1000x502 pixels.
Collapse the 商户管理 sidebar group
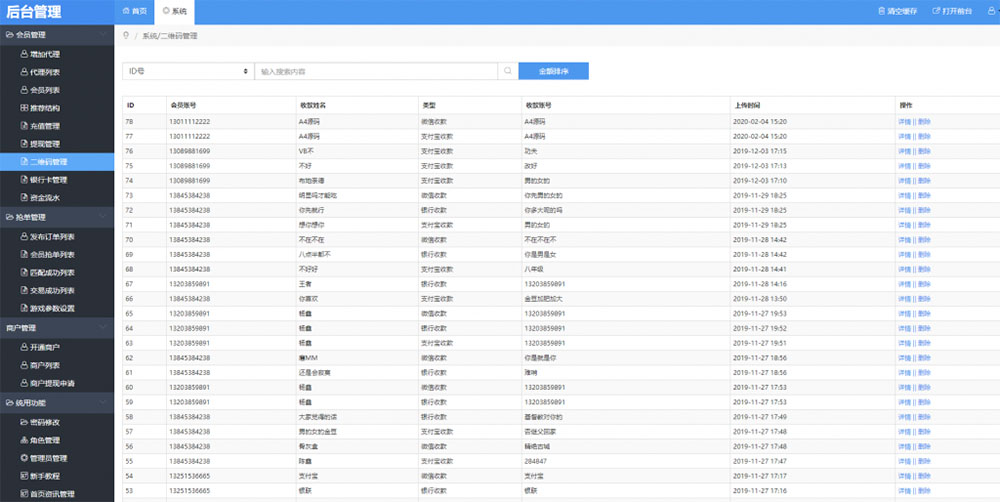[57, 328]
